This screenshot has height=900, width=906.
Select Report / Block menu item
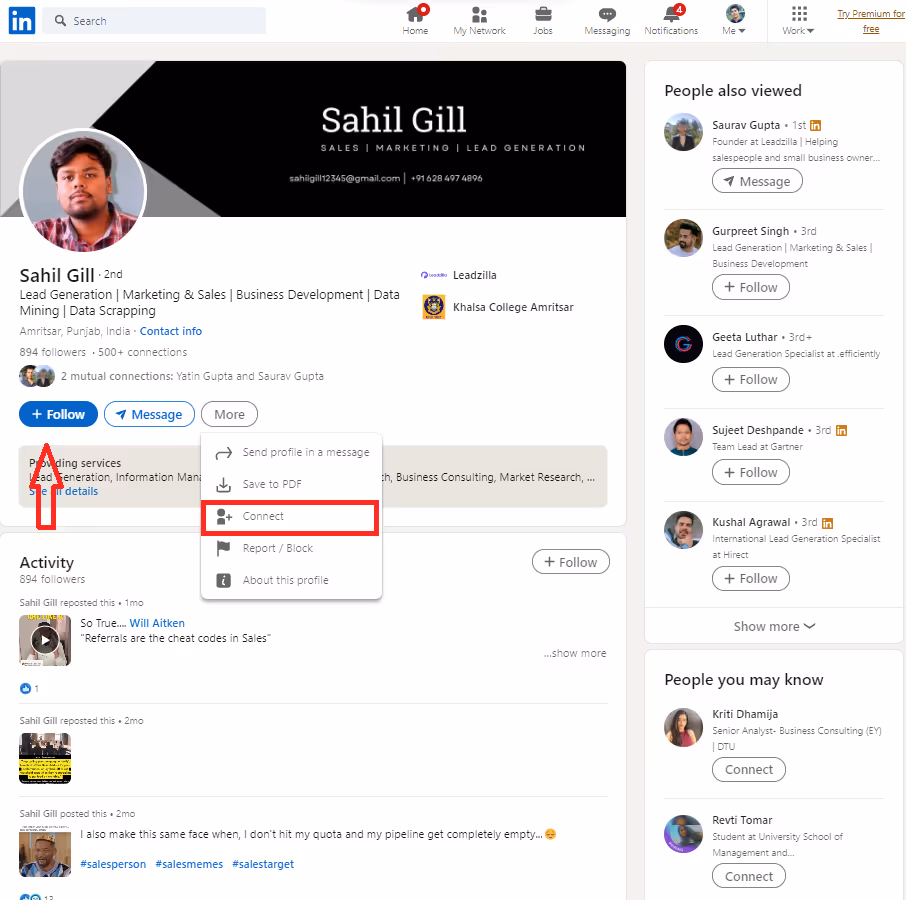pos(291,548)
